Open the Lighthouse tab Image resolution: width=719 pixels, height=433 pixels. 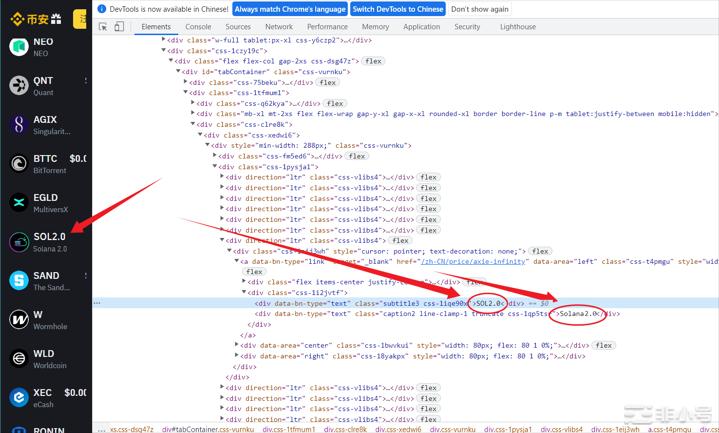point(518,27)
